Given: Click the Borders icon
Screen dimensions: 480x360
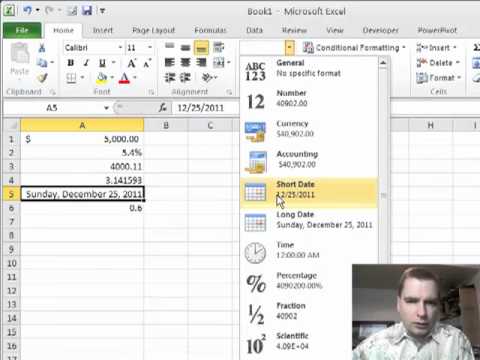Looking at the screenshot, I should pyautogui.click(x=71, y=78).
